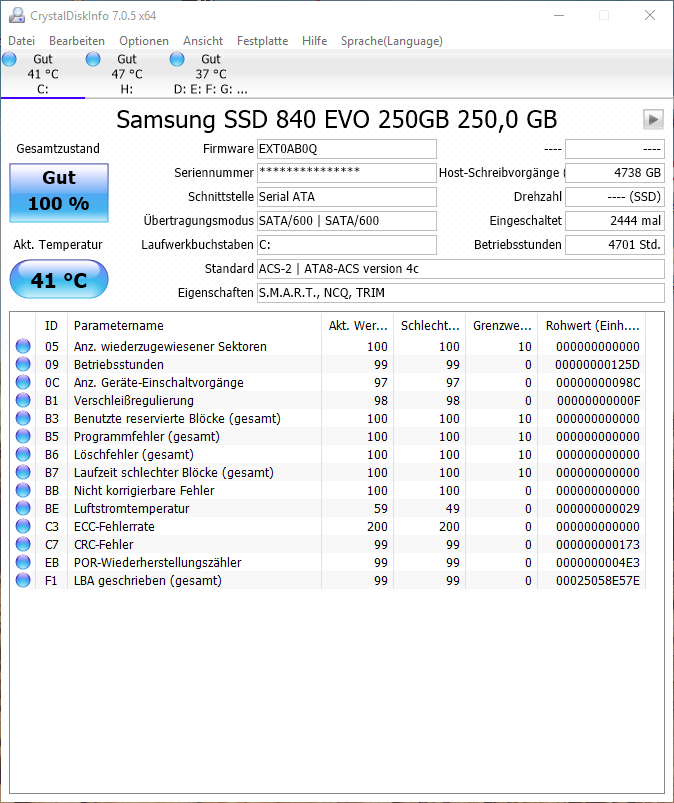Click the Gut 100 % health status button
This screenshot has height=803, width=674.
pos(59,193)
